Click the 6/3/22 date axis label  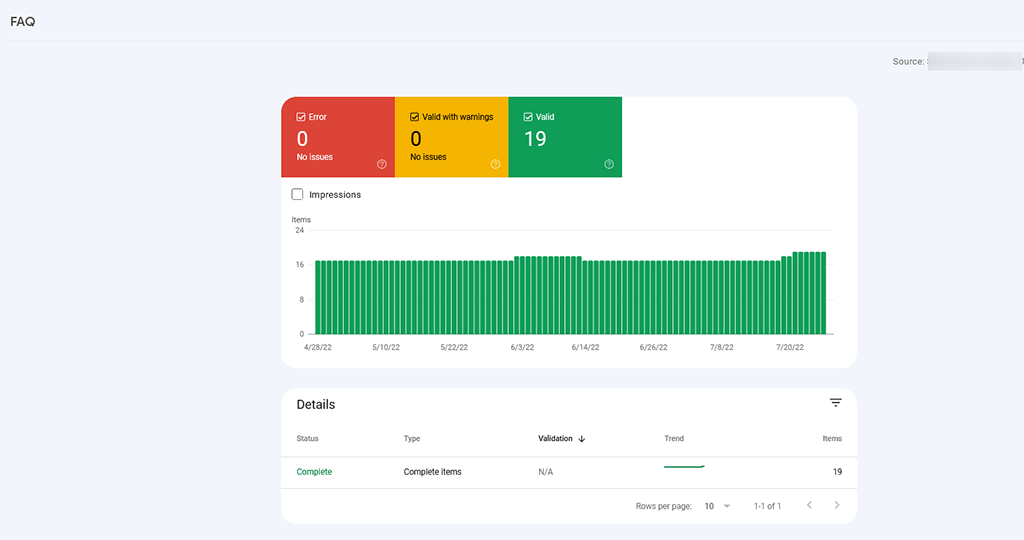pos(522,347)
